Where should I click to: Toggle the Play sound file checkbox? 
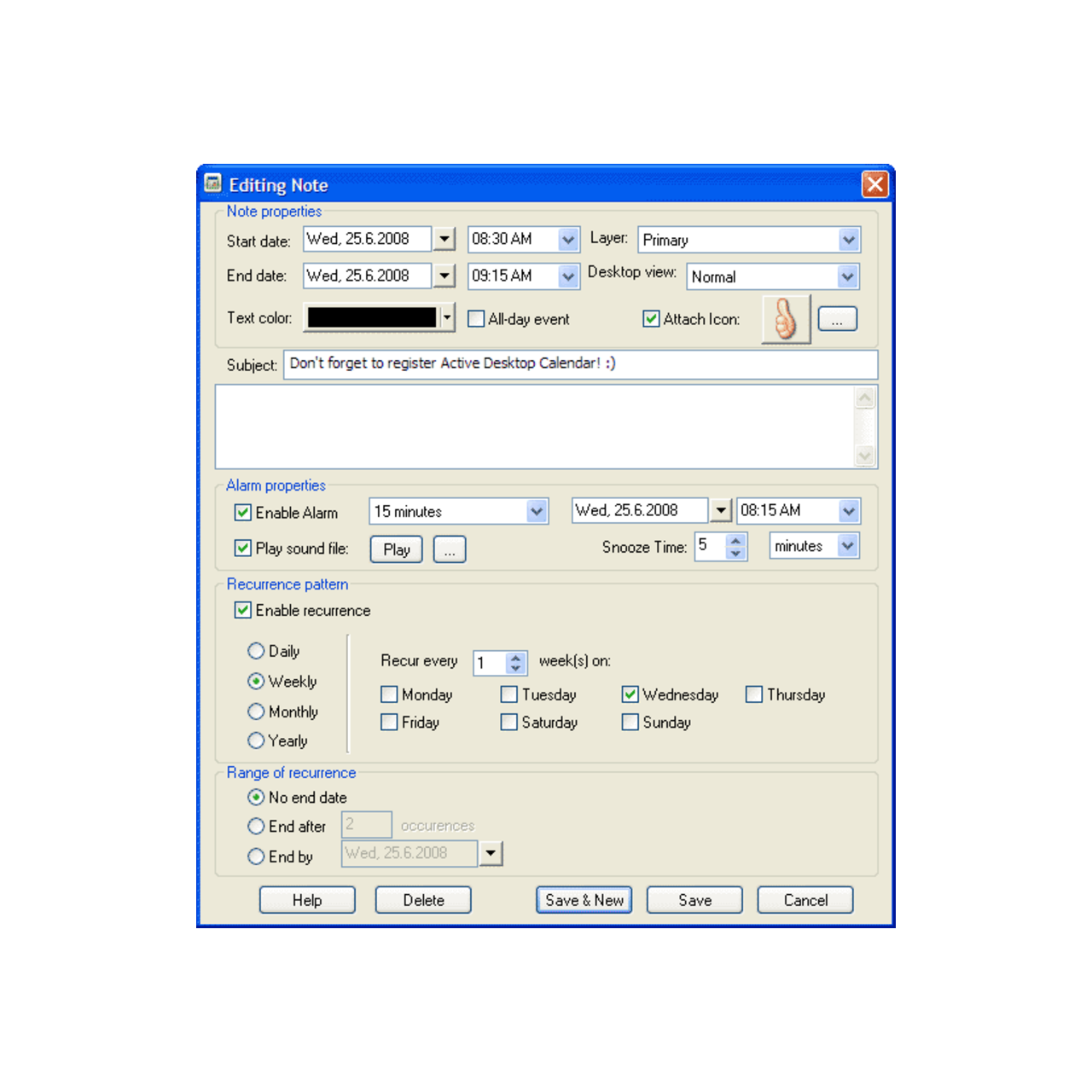point(243,549)
